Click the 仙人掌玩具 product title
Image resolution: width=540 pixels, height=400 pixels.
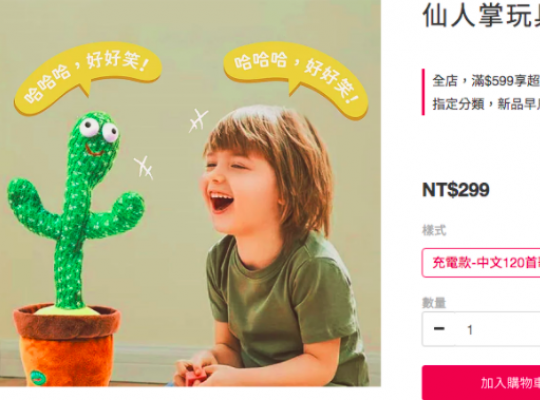[x=481, y=15]
